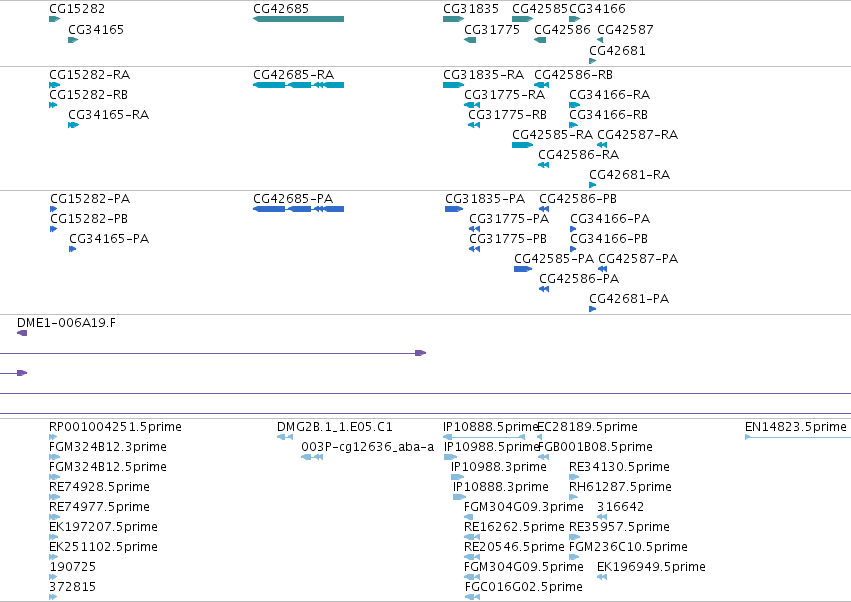Viewport: 851px width, 602px height.
Task: Select the CG15282-PB protein label
Action: (x=89, y=219)
